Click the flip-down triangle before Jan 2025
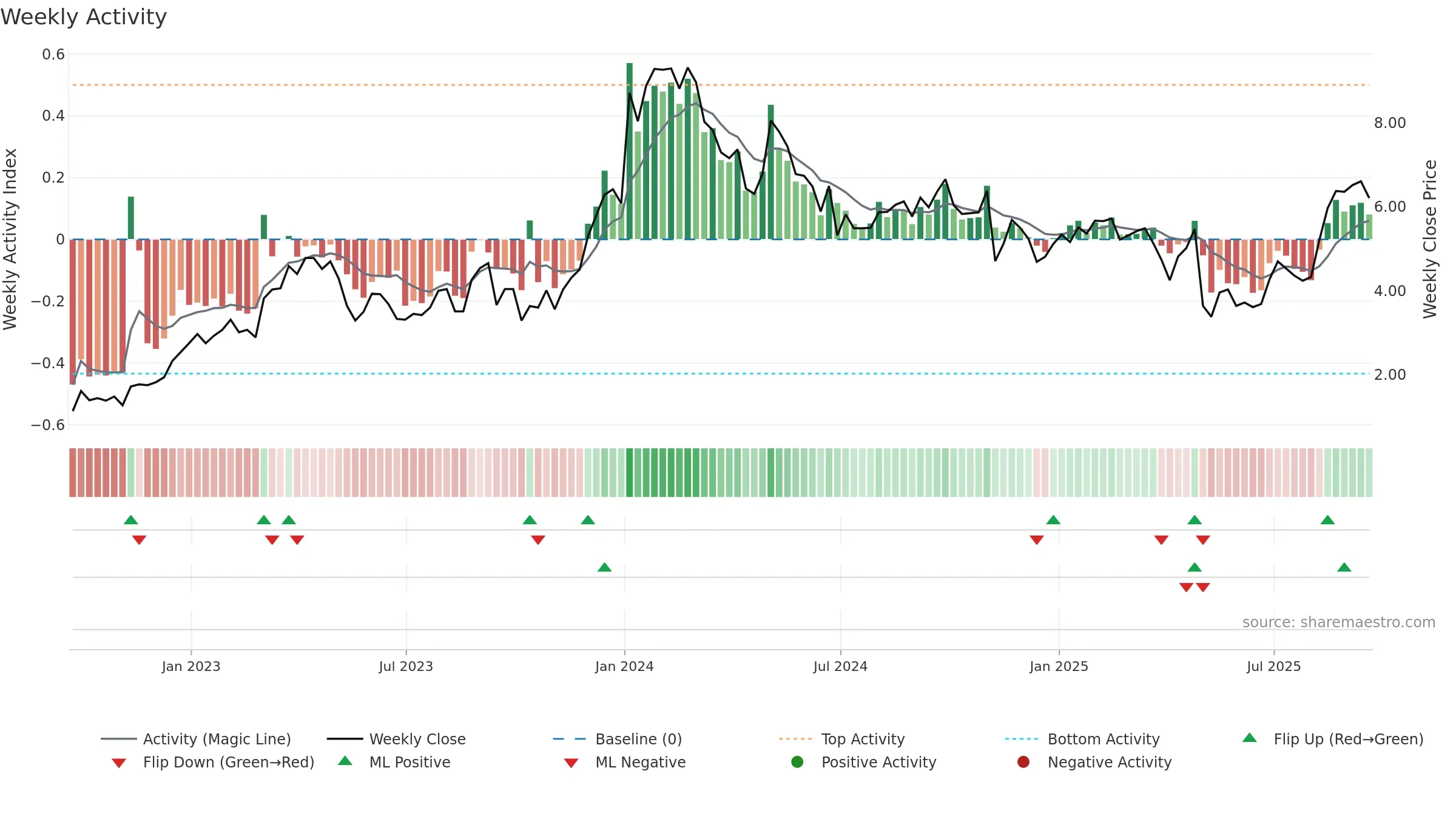Image resolution: width=1456 pixels, height=819 pixels. click(x=1037, y=540)
